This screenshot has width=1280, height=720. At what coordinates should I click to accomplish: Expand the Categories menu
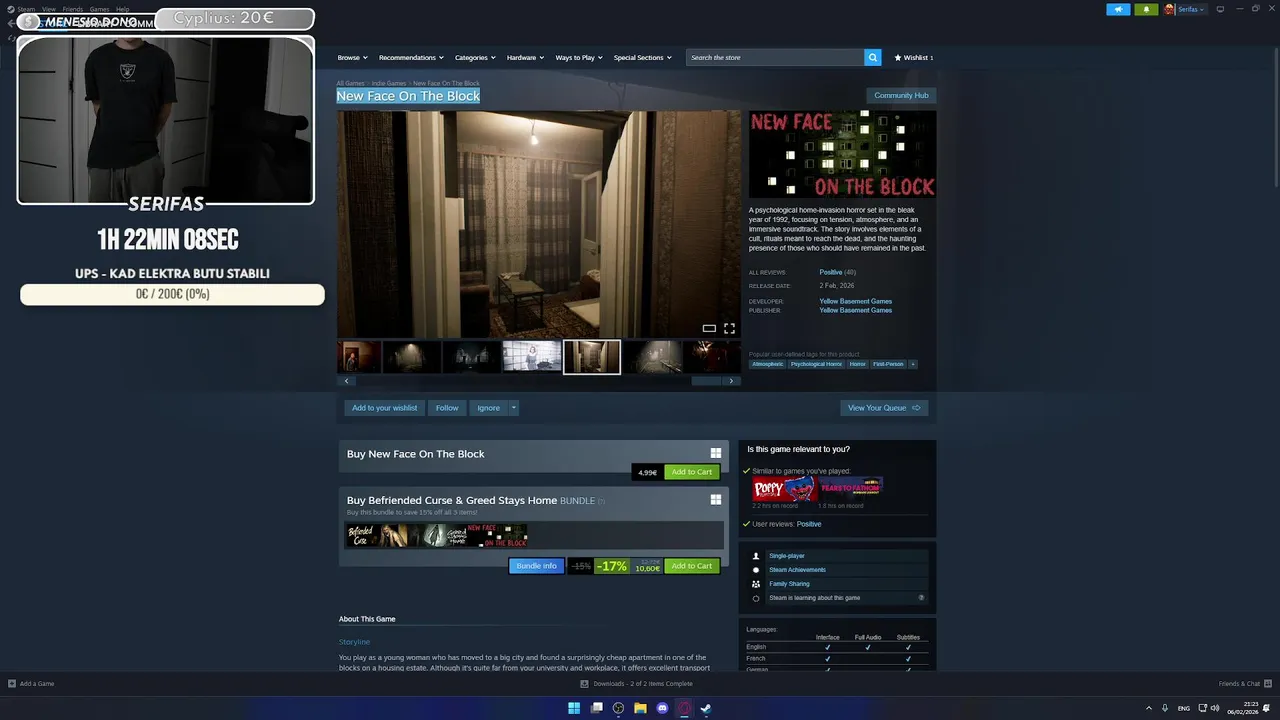pyautogui.click(x=475, y=58)
